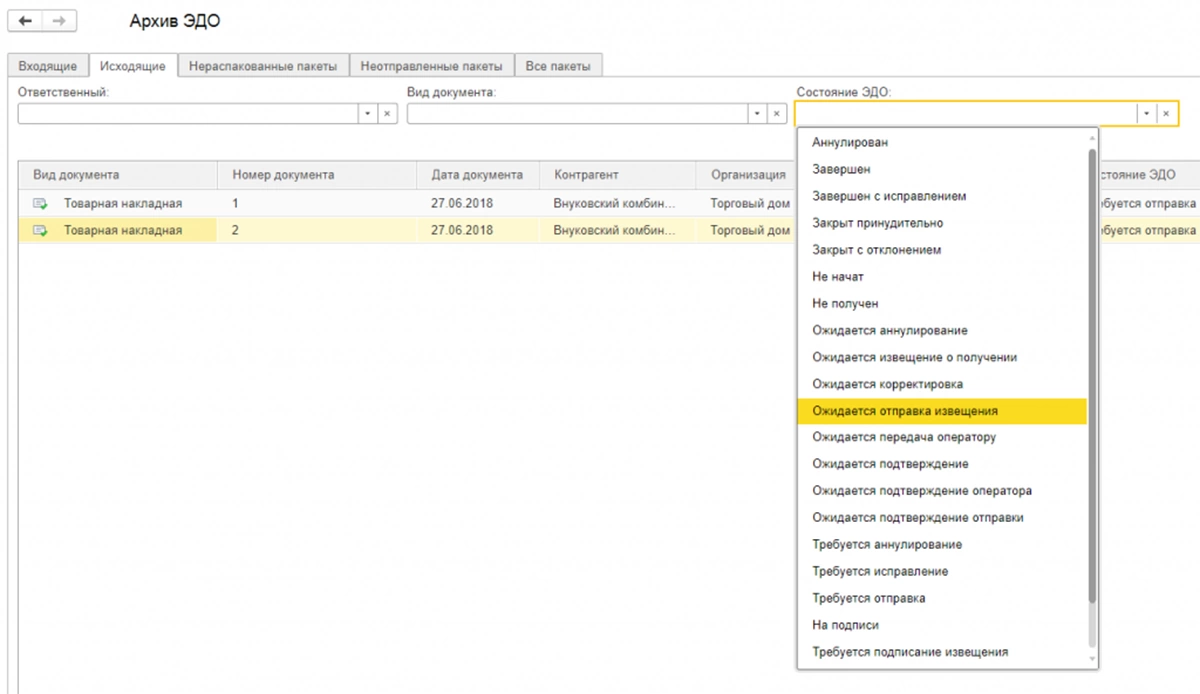The image size is (1200, 694).
Task: Expand the Ответственный dropdown arrow
Action: tap(367, 114)
